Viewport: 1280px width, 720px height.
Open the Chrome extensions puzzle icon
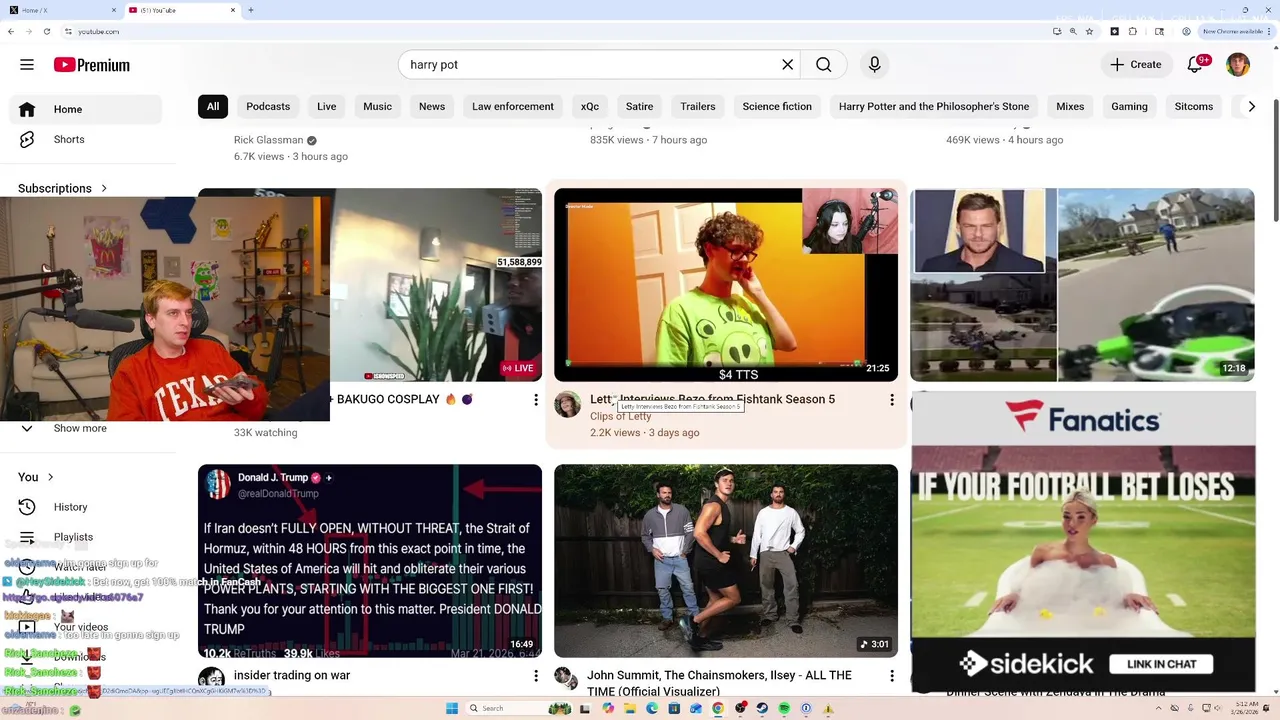(1133, 31)
